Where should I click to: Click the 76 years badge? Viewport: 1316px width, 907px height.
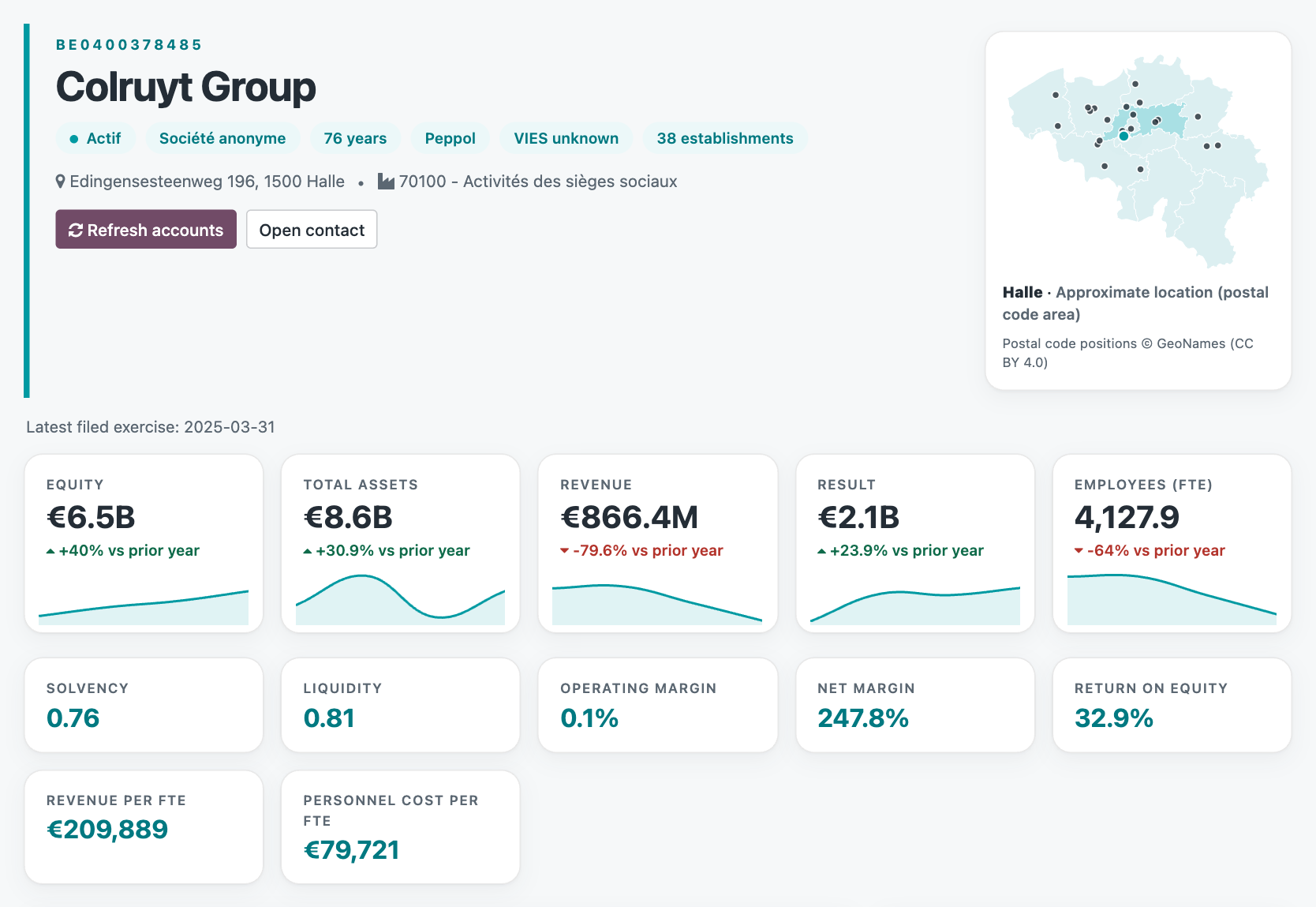tap(355, 138)
